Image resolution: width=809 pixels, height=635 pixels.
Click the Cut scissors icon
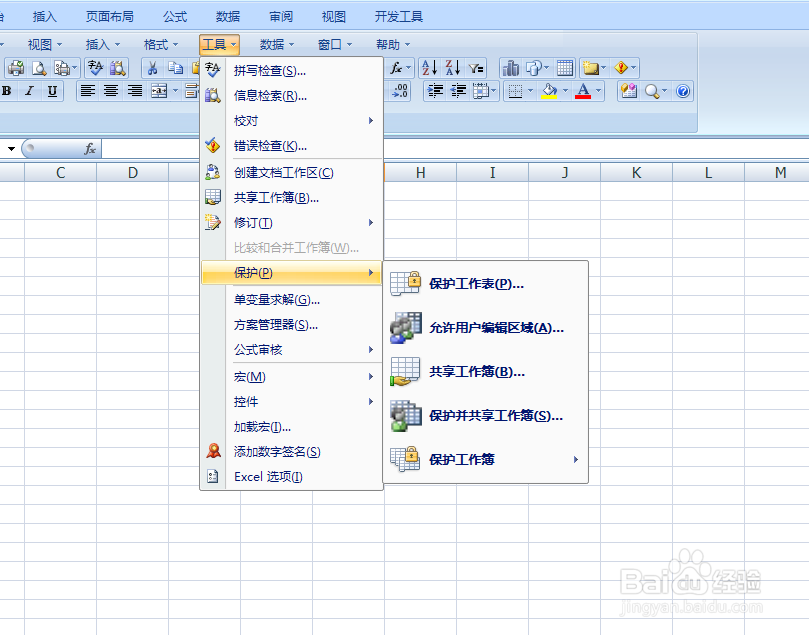click(152, 68)
